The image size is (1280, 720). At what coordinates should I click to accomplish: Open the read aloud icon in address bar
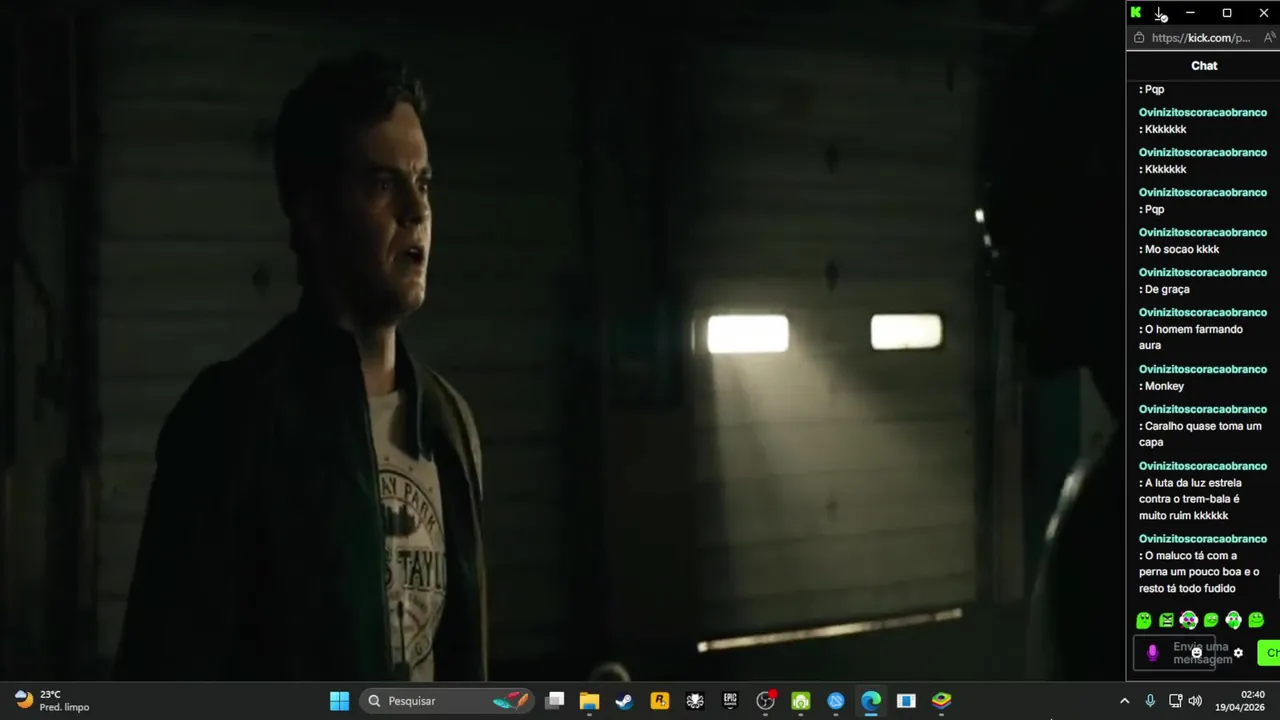(x=1269, y=38)
